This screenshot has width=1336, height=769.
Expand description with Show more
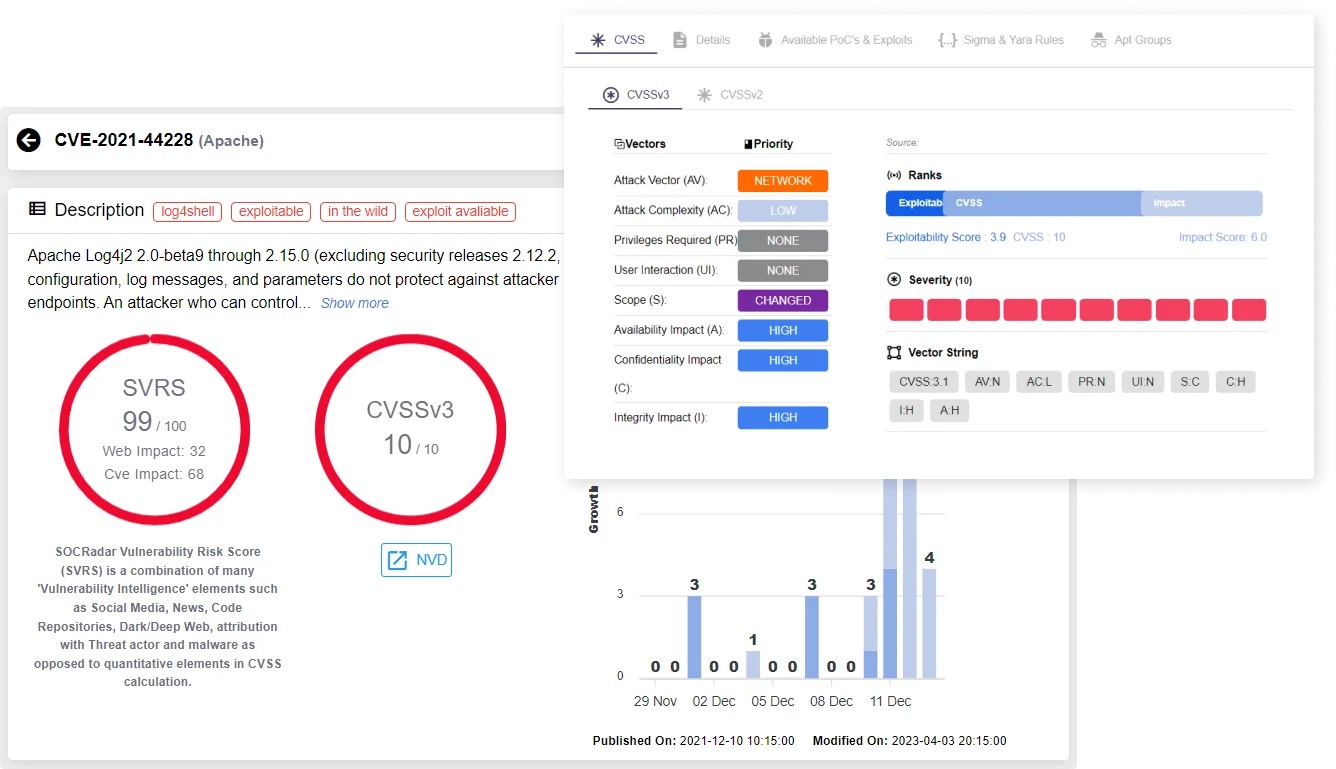[355, 303]
